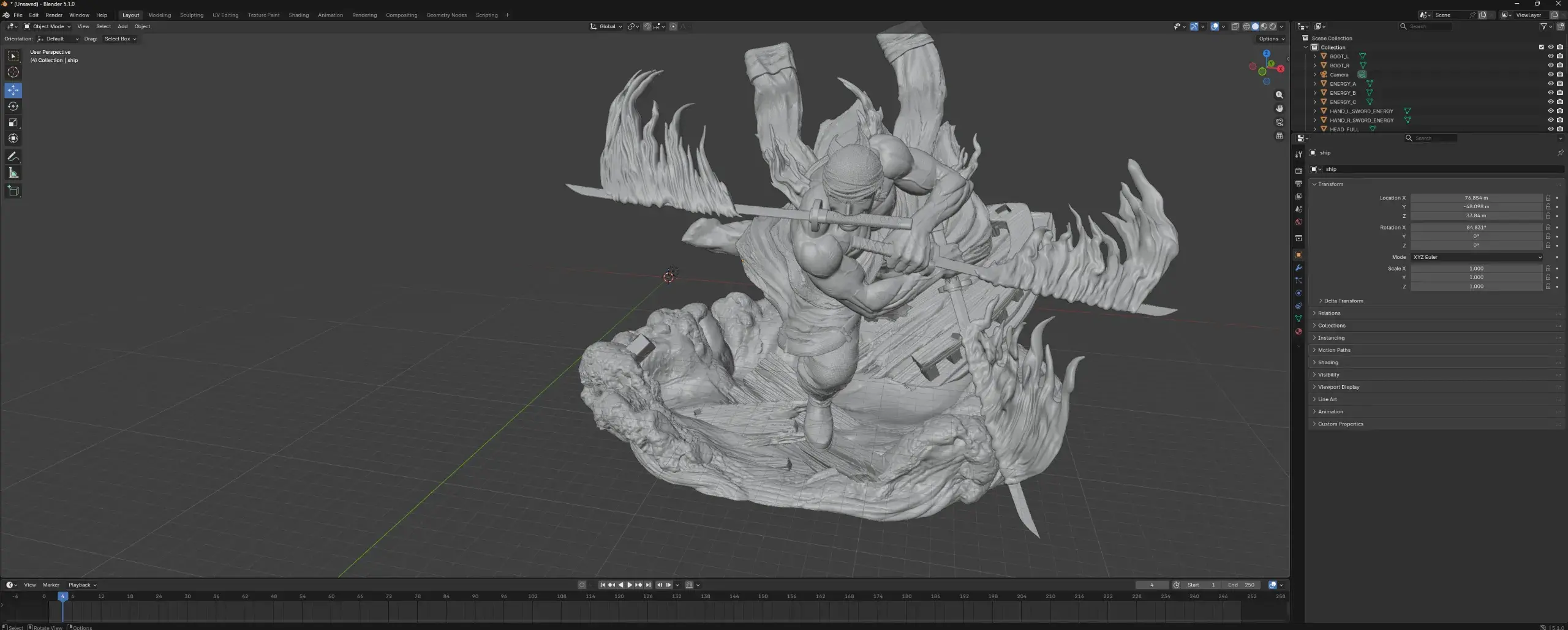Screen dimensions: 1568x630
Task: Open the XYZ Euler rotation mode dropdown
Action: 1477,257
